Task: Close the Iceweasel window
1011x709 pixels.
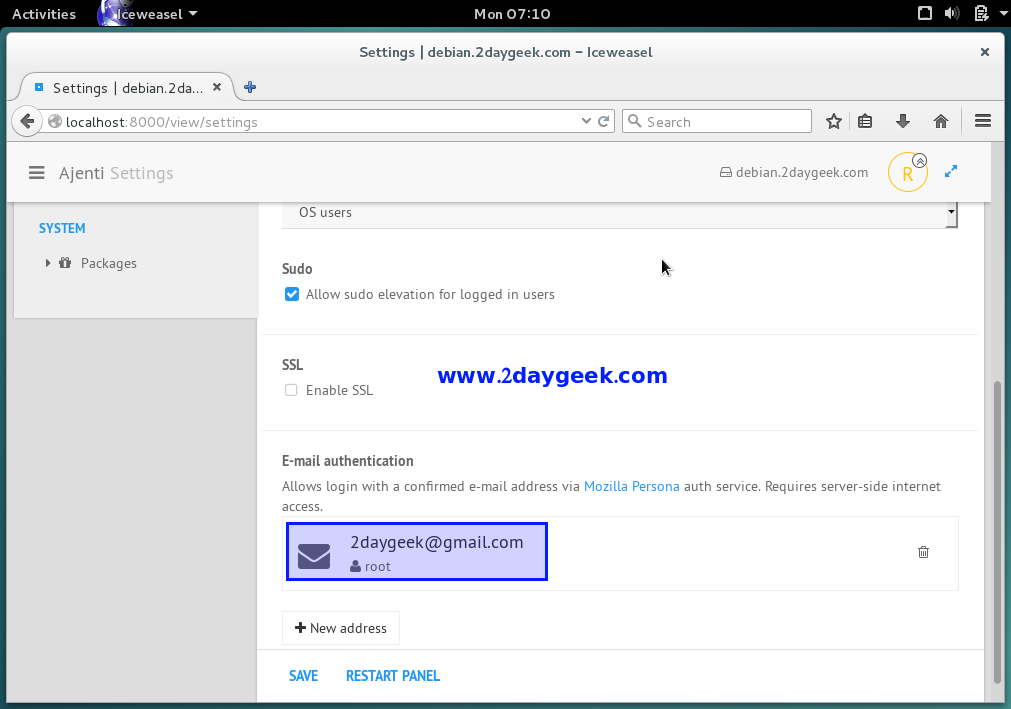Action: (x=985, y=52)
